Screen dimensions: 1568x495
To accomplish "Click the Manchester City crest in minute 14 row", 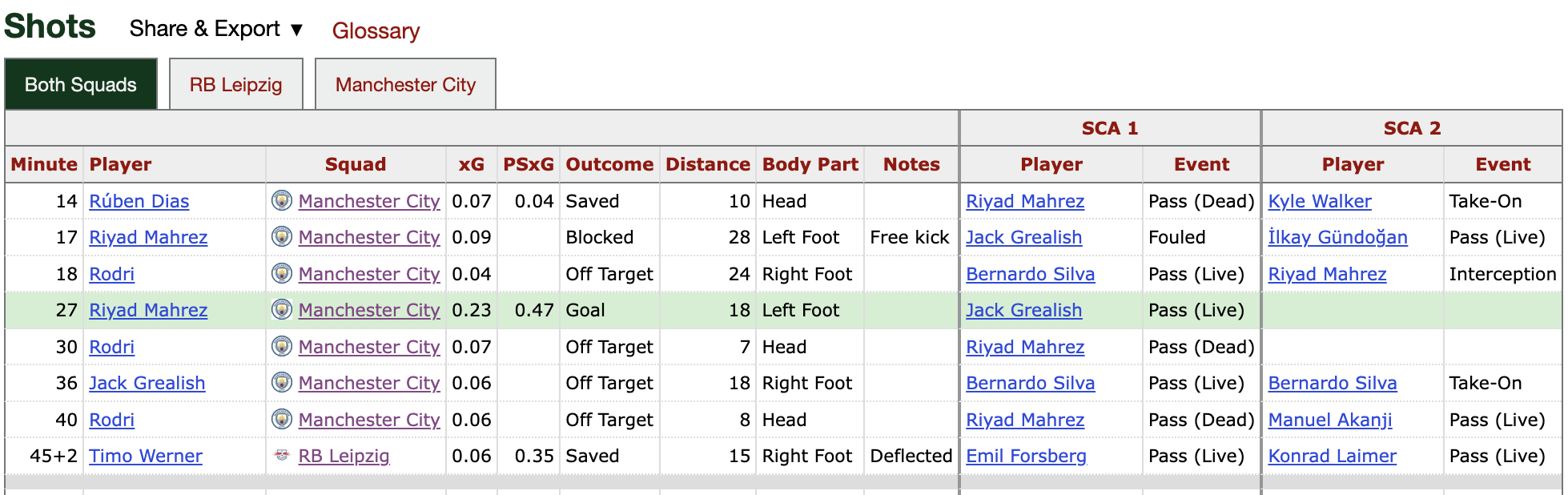I will pyautogui.click(x=282, y=200).
